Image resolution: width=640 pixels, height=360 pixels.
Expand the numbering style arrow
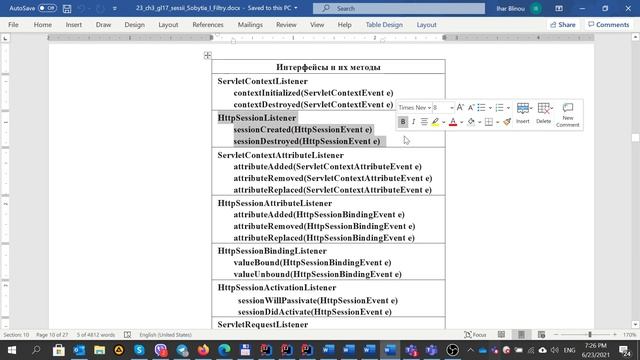508,108
